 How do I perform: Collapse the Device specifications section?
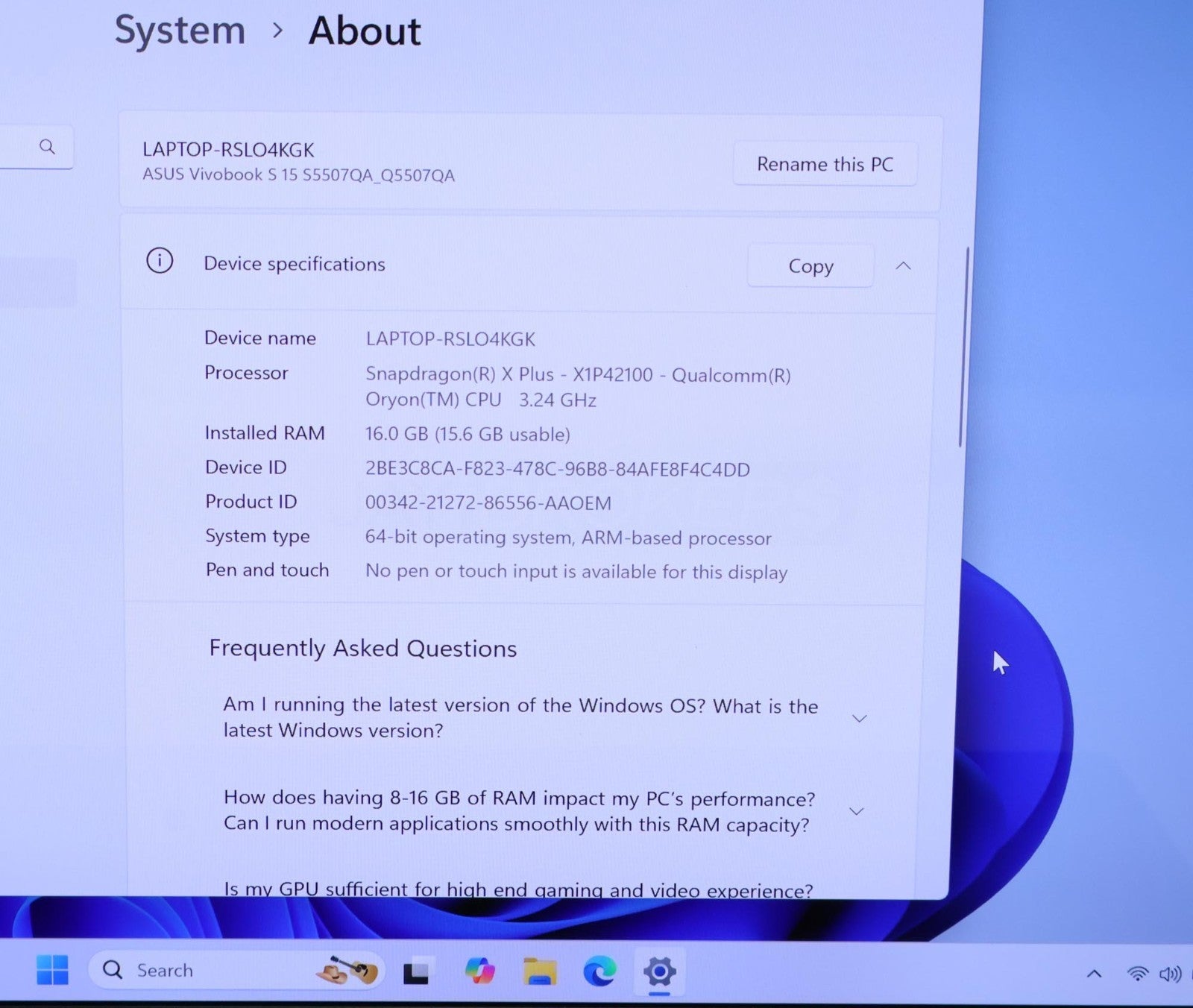pyautogui.click(x=903, y=266)
